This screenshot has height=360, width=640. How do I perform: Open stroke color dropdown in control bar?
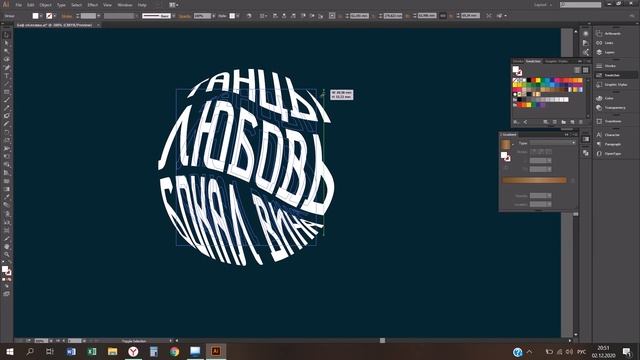click(x=55, y=16)
